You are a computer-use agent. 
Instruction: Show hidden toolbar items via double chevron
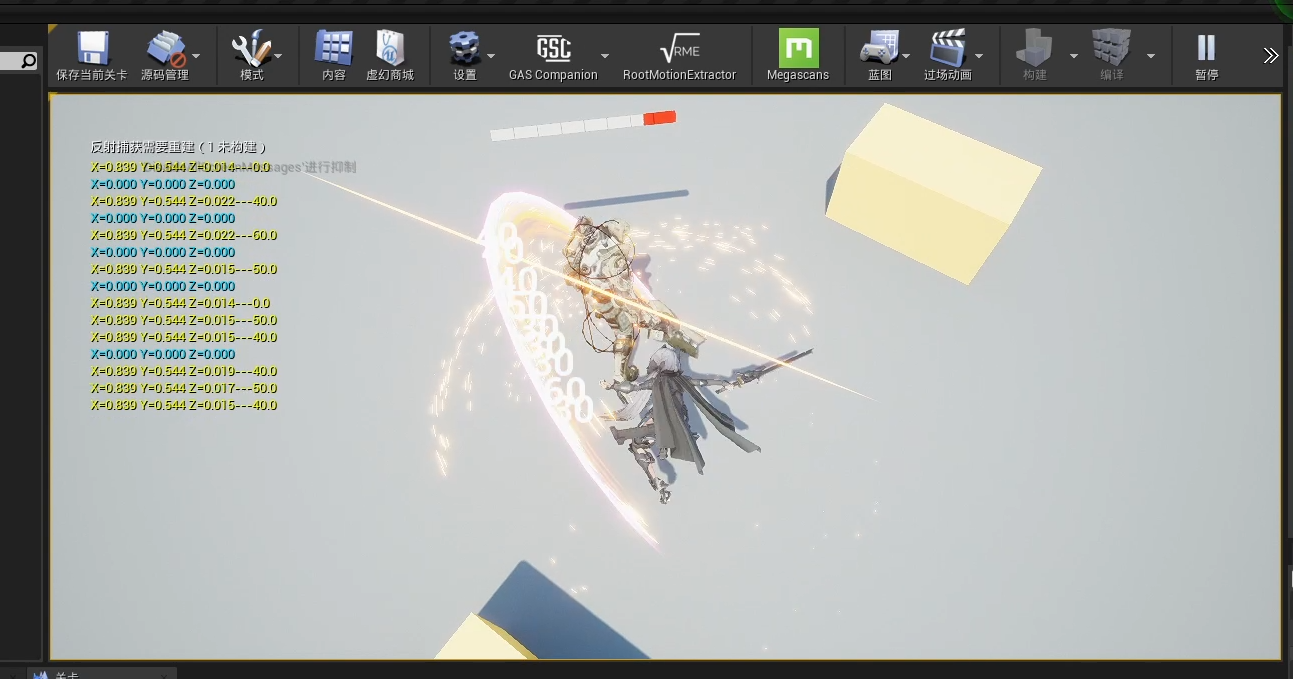(1271, 56)
